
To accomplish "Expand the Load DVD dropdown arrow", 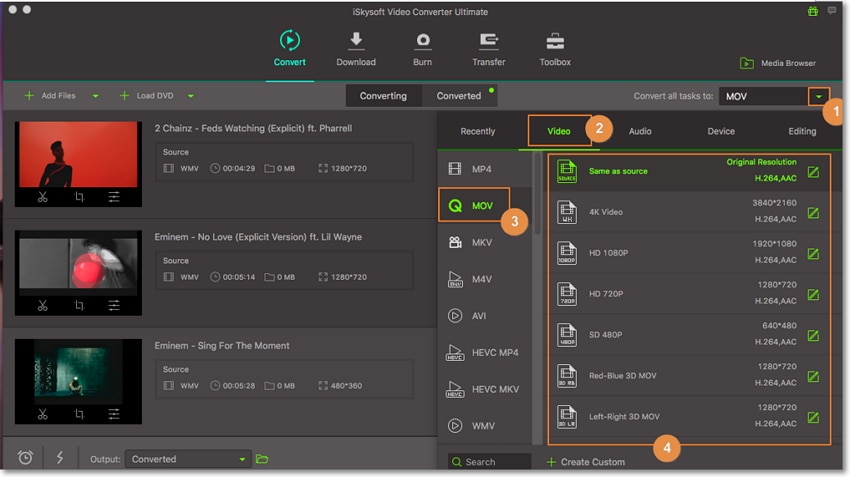I will [191, 96].
